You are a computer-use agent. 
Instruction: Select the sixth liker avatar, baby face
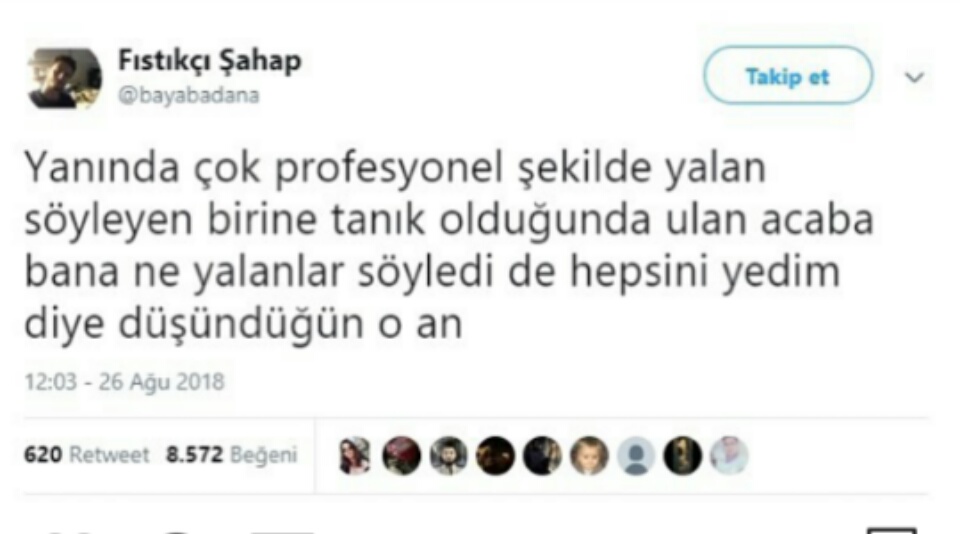coord(589,456)
